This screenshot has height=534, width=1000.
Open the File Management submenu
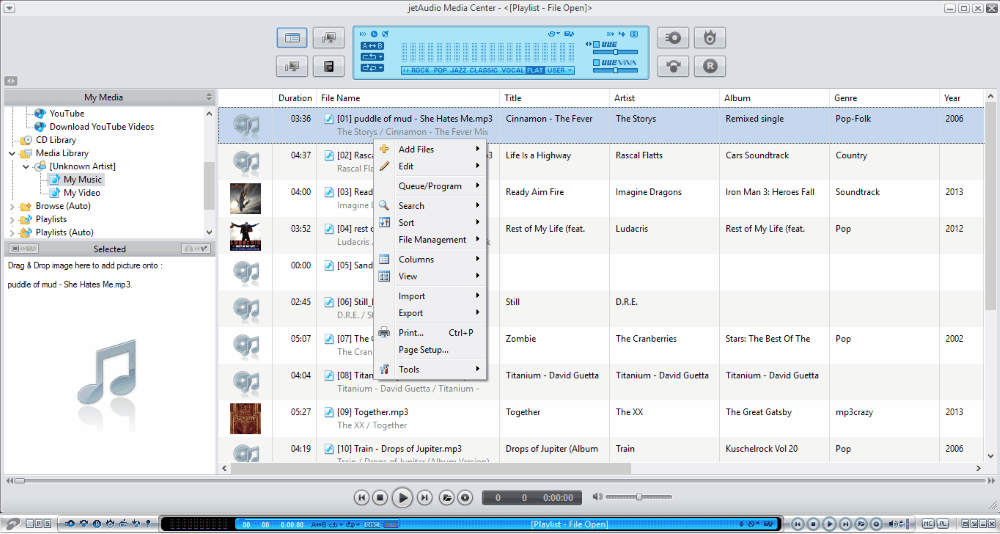pos(430,240)
